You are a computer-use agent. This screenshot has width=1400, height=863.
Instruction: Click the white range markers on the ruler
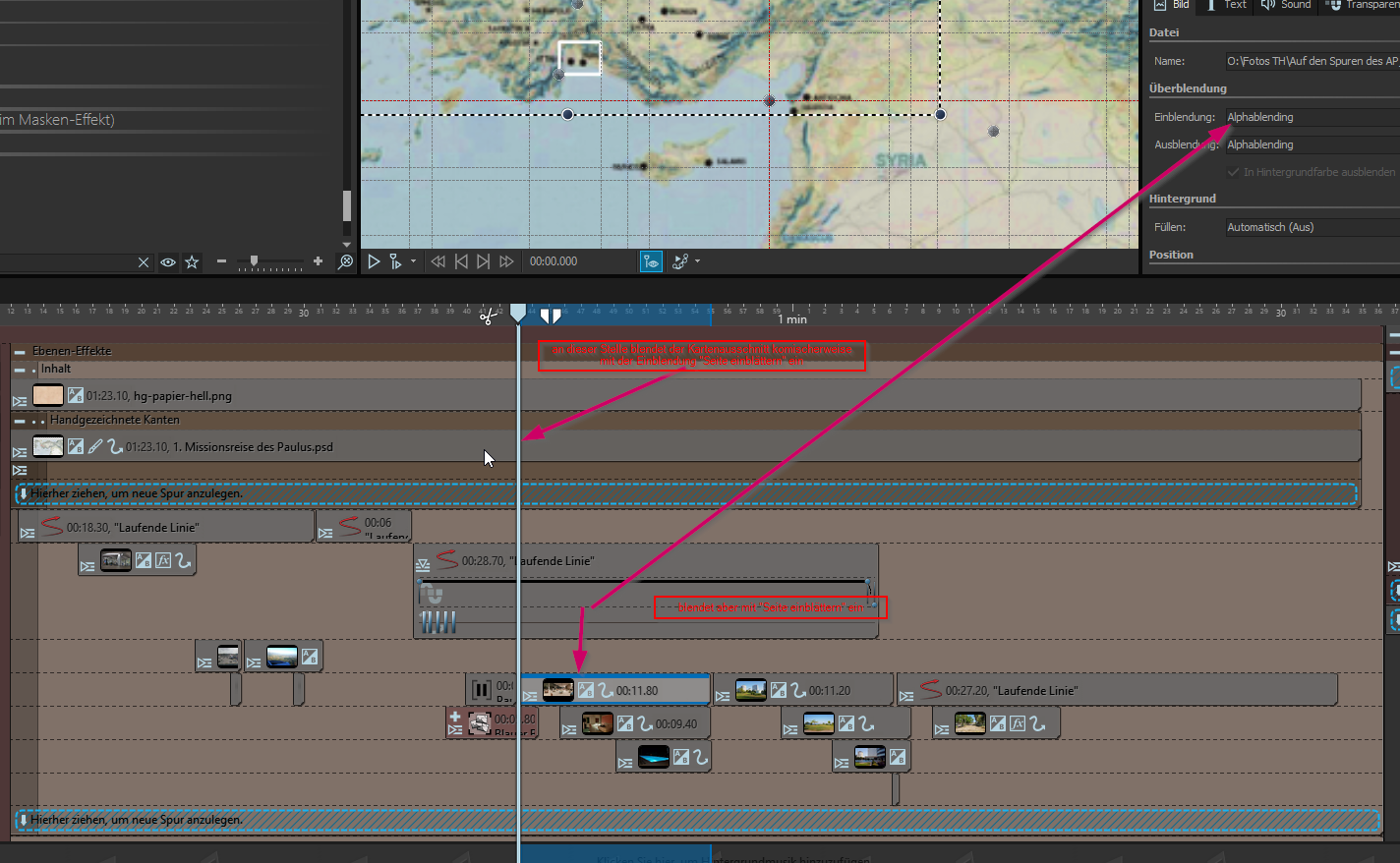click(x=551, y=316)
